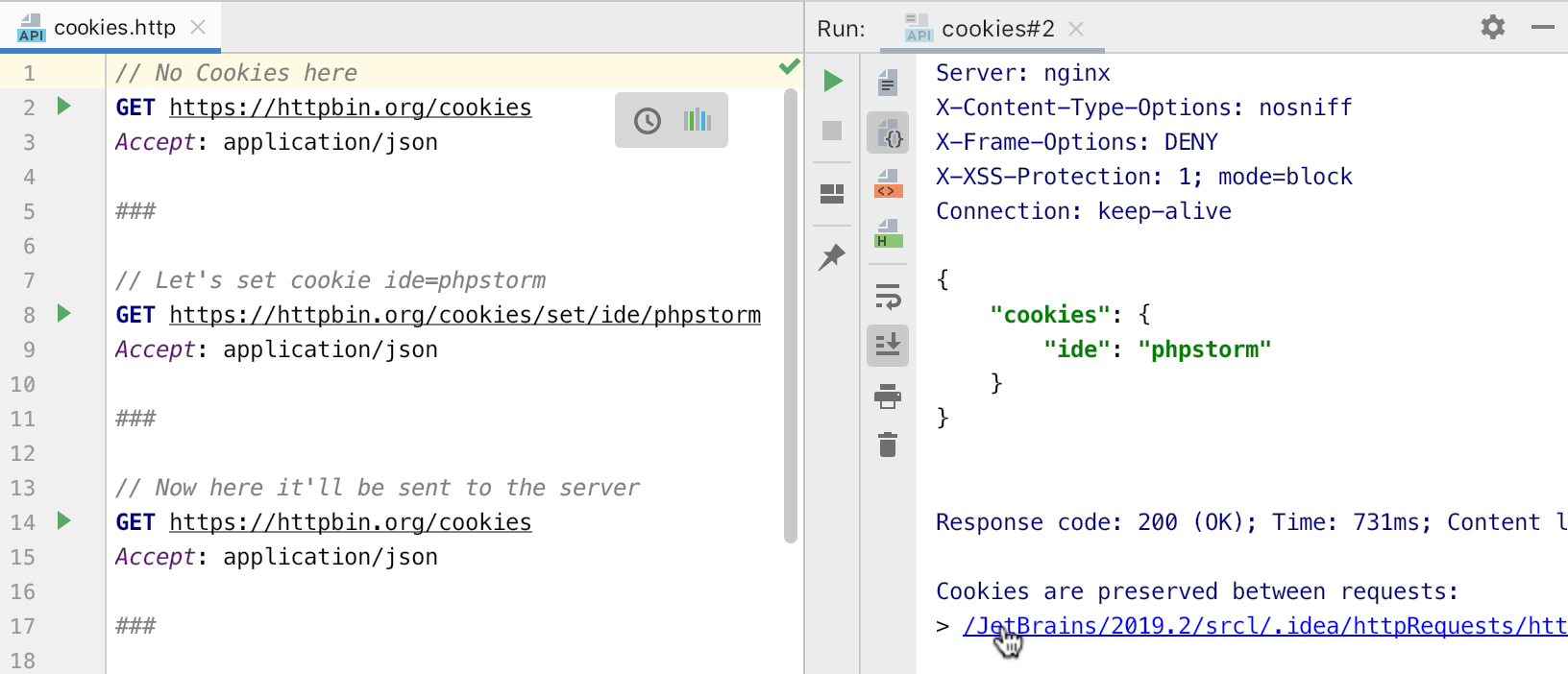1568x674 pixels.
Task: Close the cookies.http editor tab
Action: pos(198,27)
